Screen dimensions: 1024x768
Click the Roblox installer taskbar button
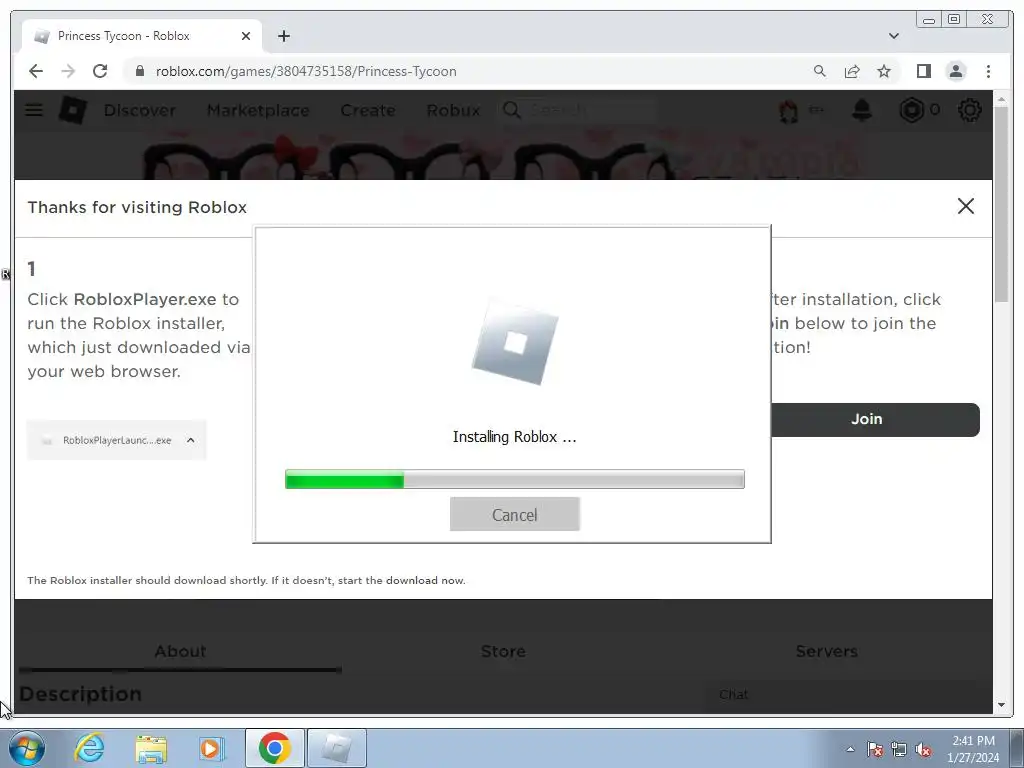coord(337,748)
